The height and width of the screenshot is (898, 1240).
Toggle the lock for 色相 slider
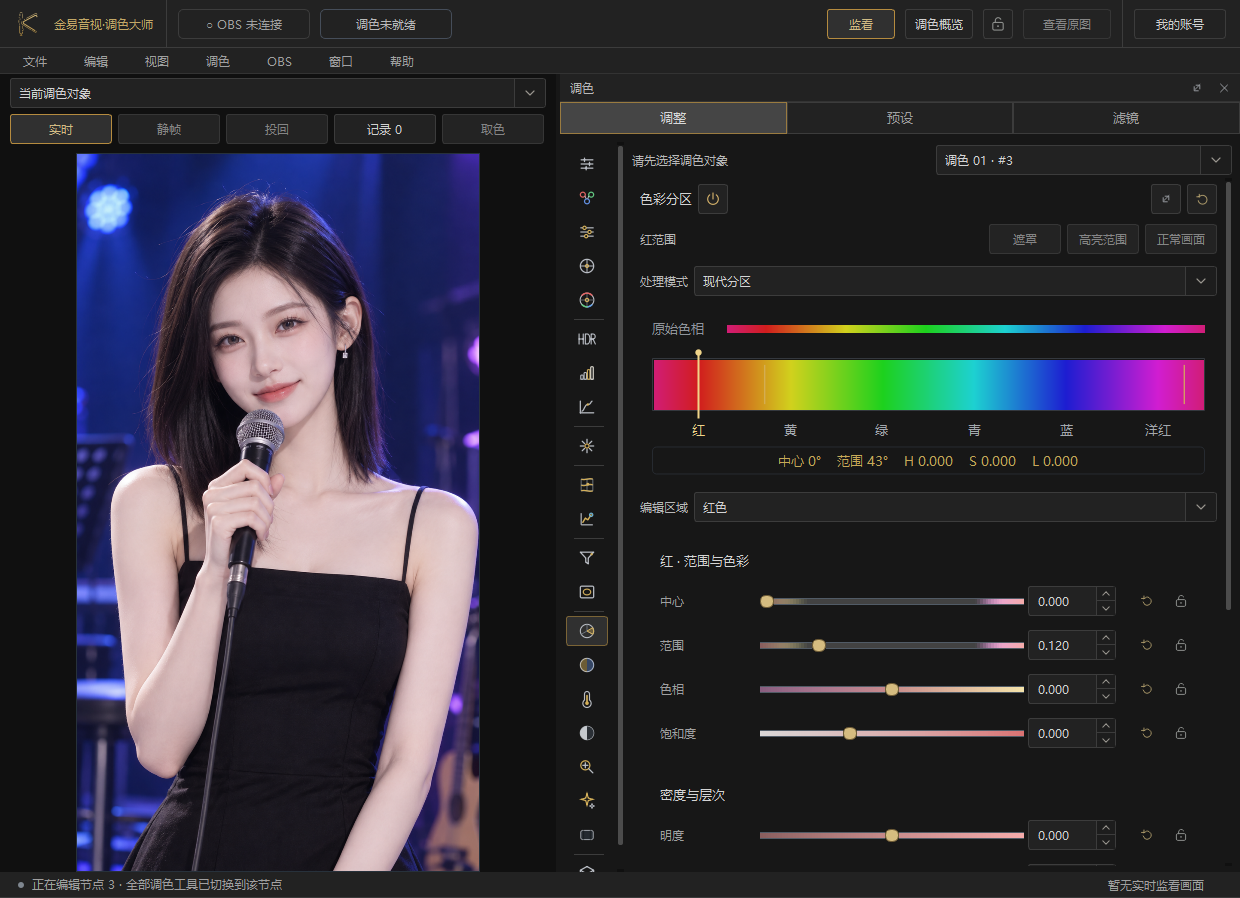(x=1181, y=690)
